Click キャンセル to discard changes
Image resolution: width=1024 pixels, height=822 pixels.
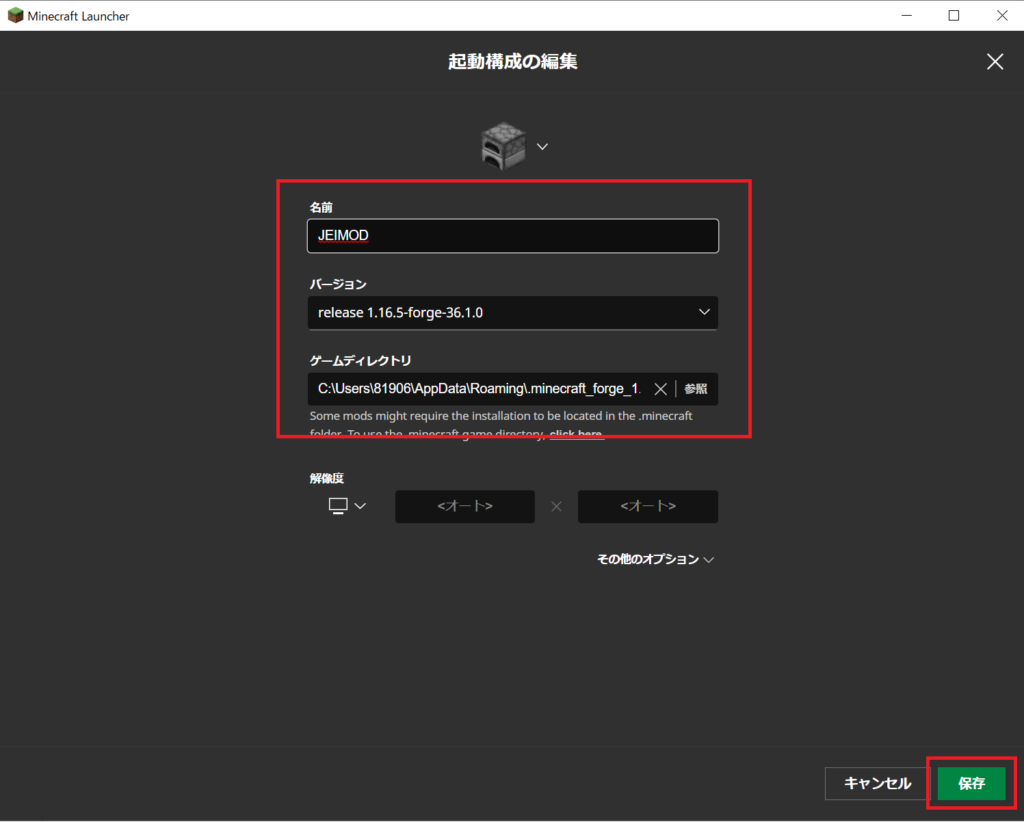coord(875,784)
